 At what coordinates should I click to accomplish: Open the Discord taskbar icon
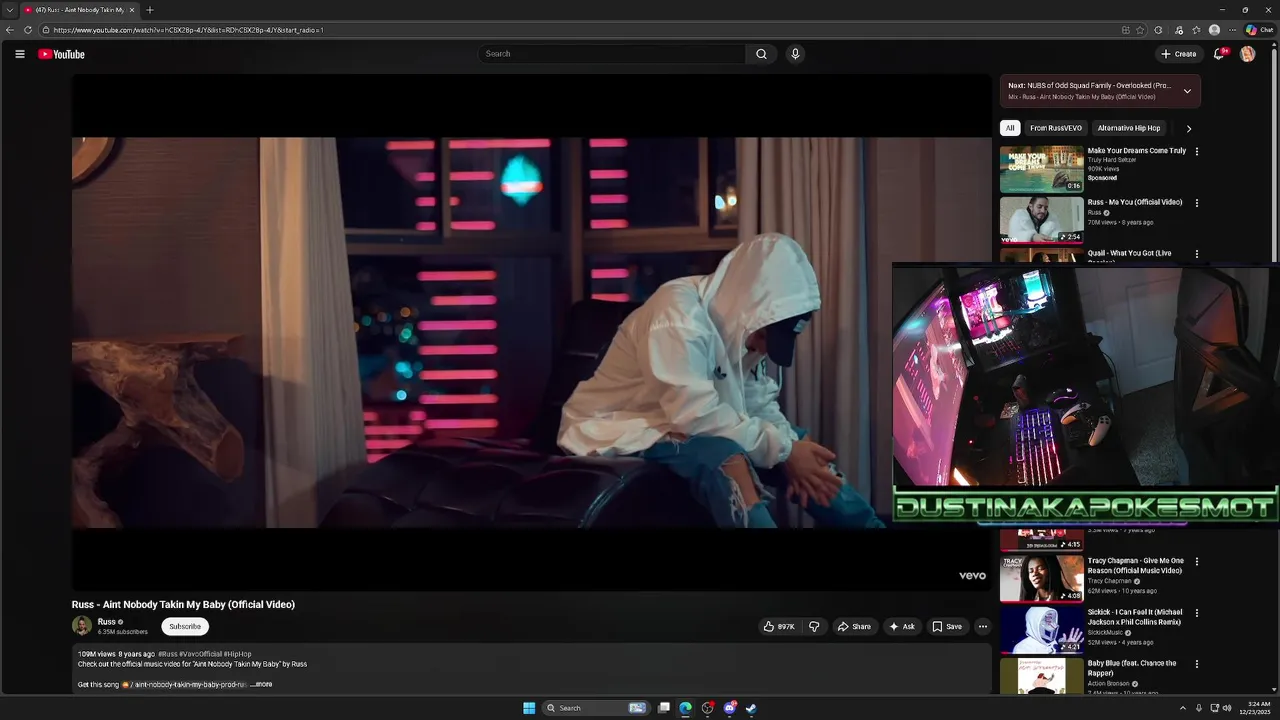pyautogui.click(x=729, y=708)
